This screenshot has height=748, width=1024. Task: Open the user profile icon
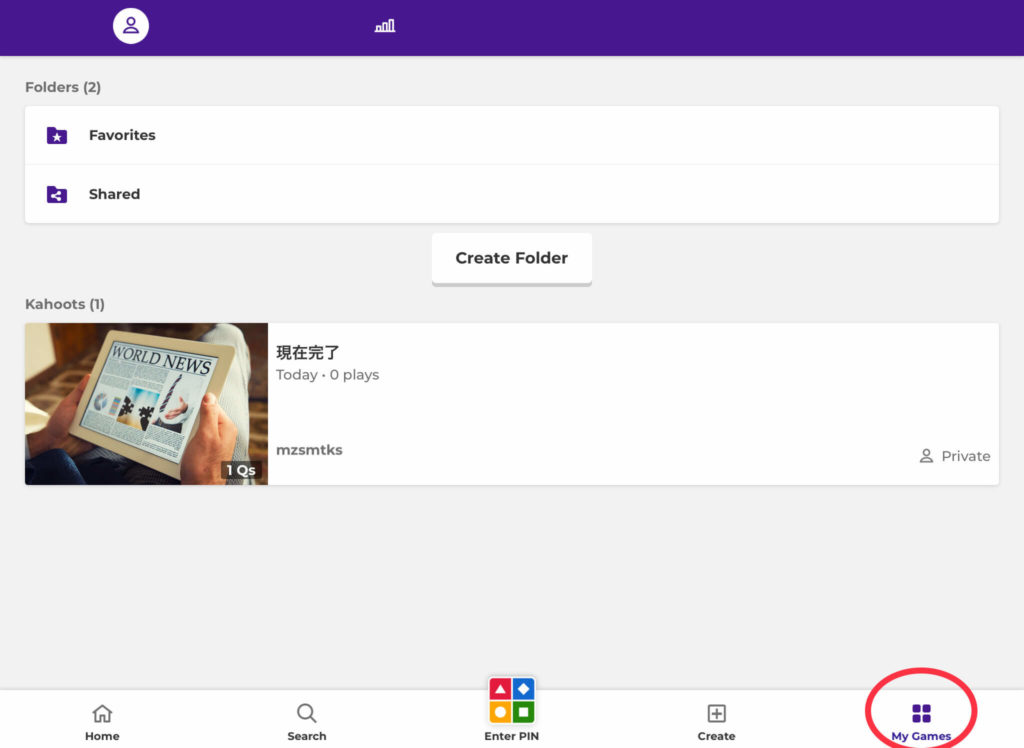pyautogui.click(x=131, y=25)
